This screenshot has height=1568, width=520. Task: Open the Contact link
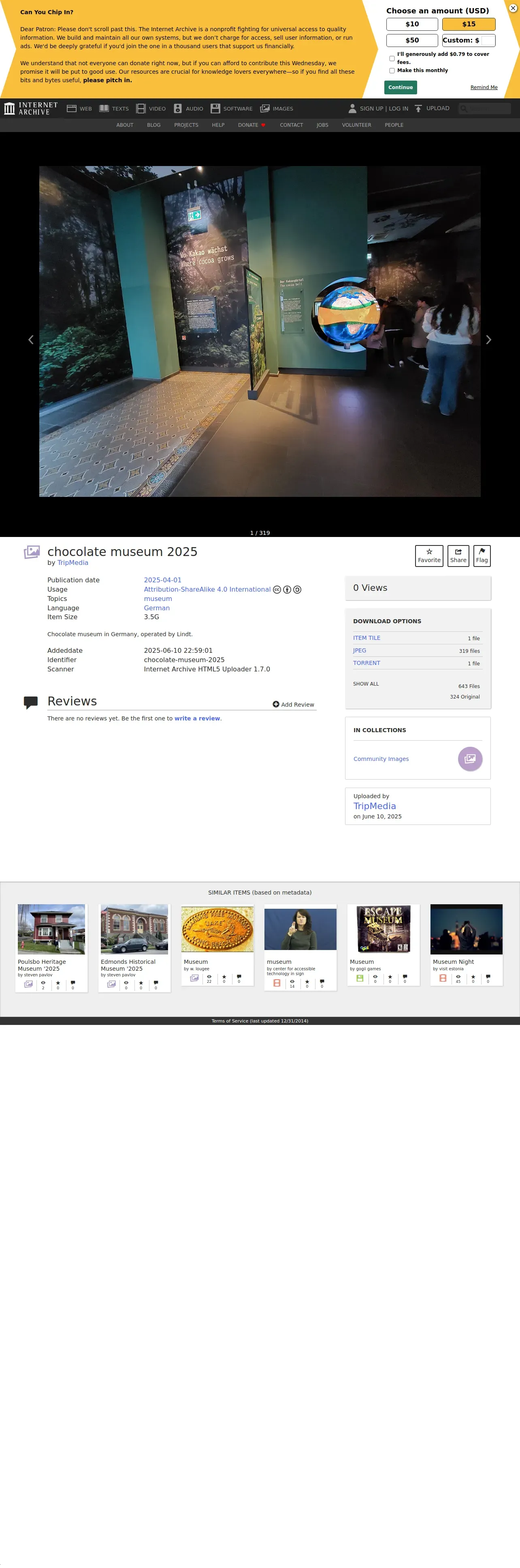292,126
